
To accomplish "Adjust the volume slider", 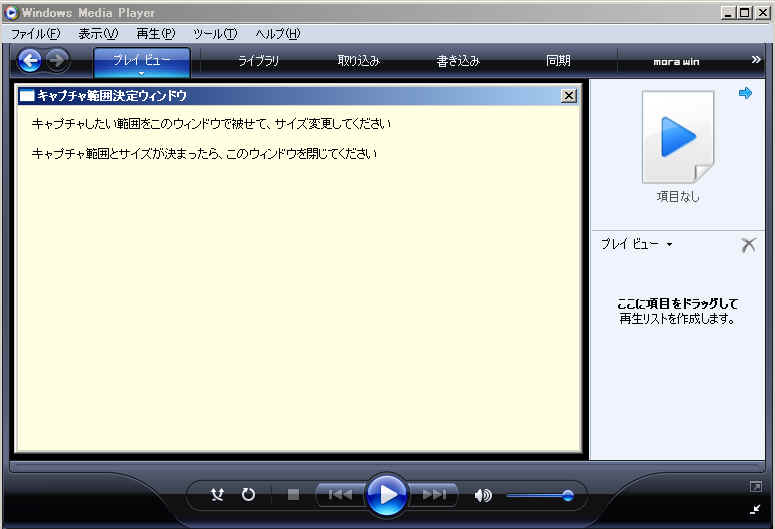I will click(539, 495).
